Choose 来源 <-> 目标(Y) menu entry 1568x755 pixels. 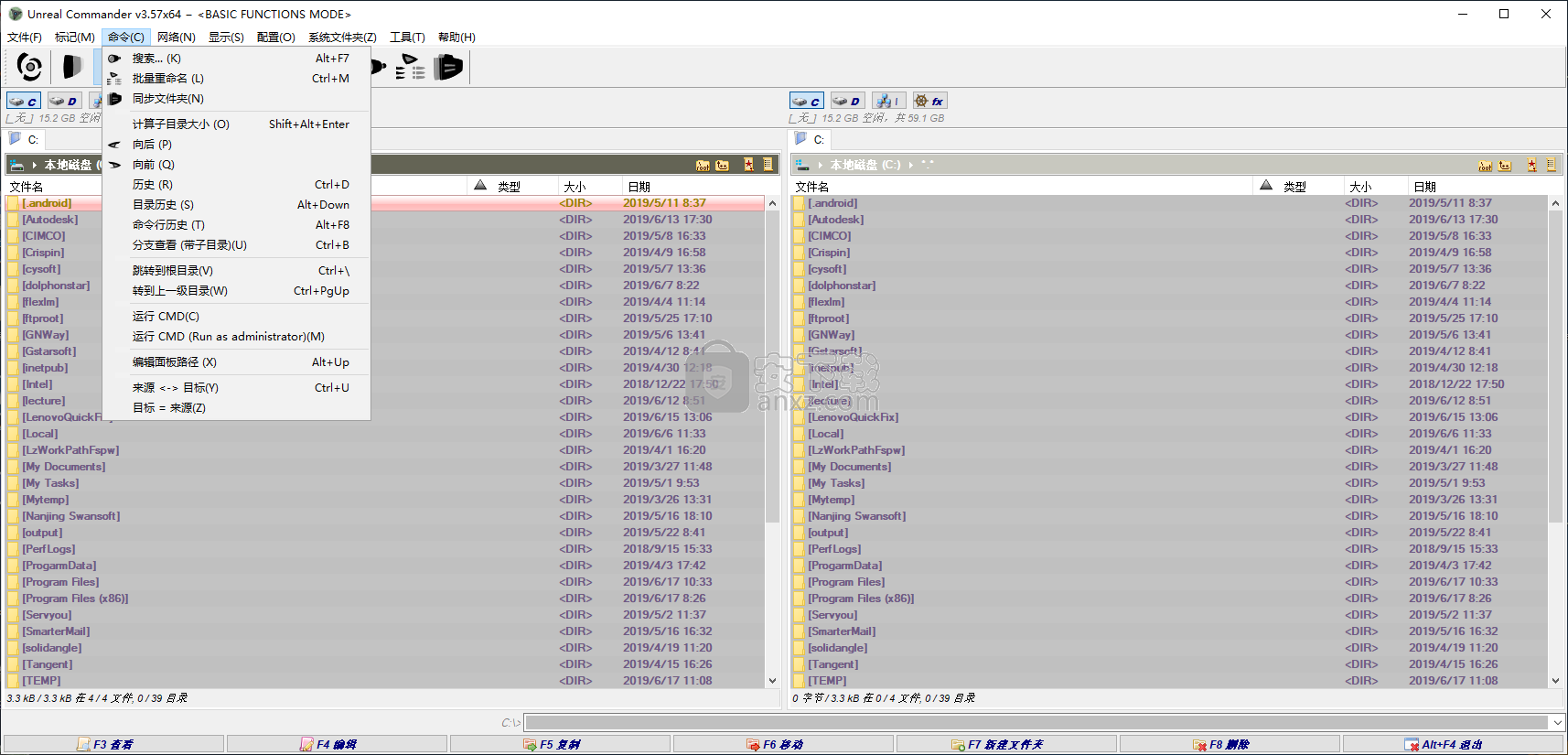236,388
